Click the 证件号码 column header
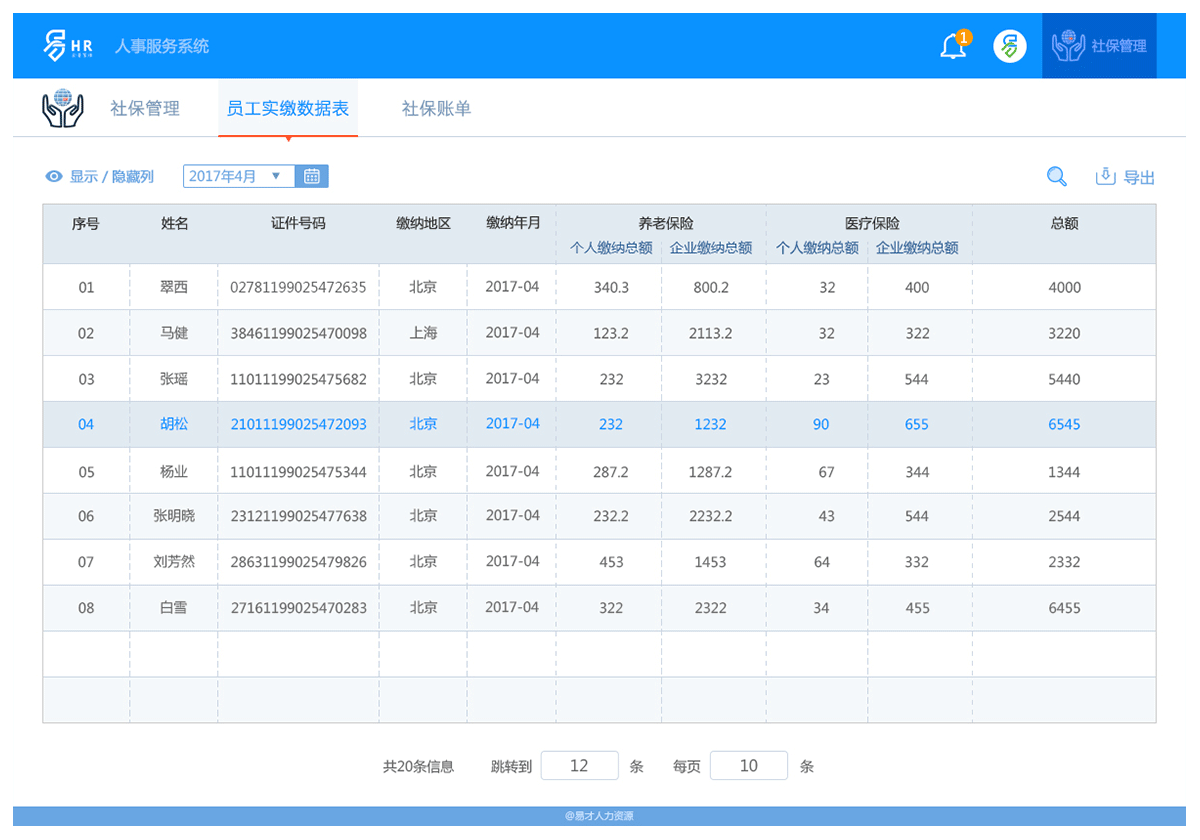This screenshot has width=1200, height=840. (x=298, y=224)
